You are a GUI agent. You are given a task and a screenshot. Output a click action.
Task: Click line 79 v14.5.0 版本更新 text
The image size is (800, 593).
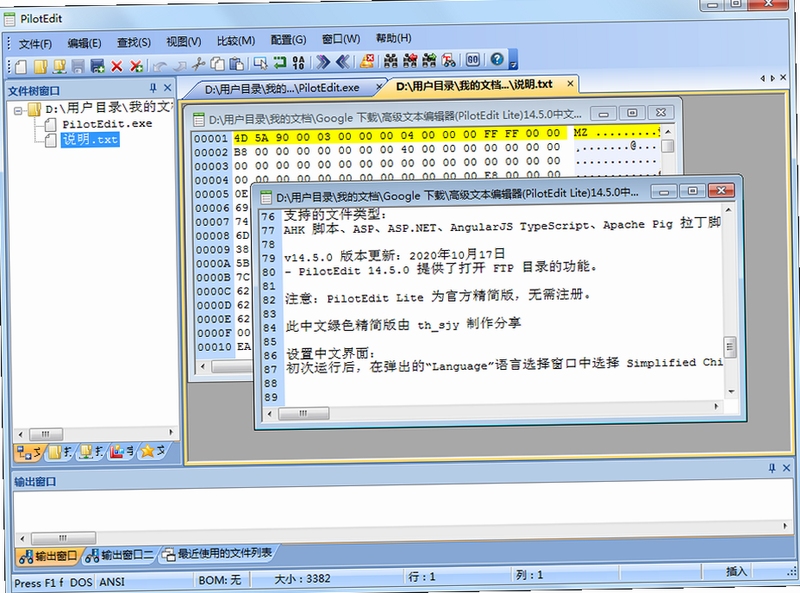point(394,255)
